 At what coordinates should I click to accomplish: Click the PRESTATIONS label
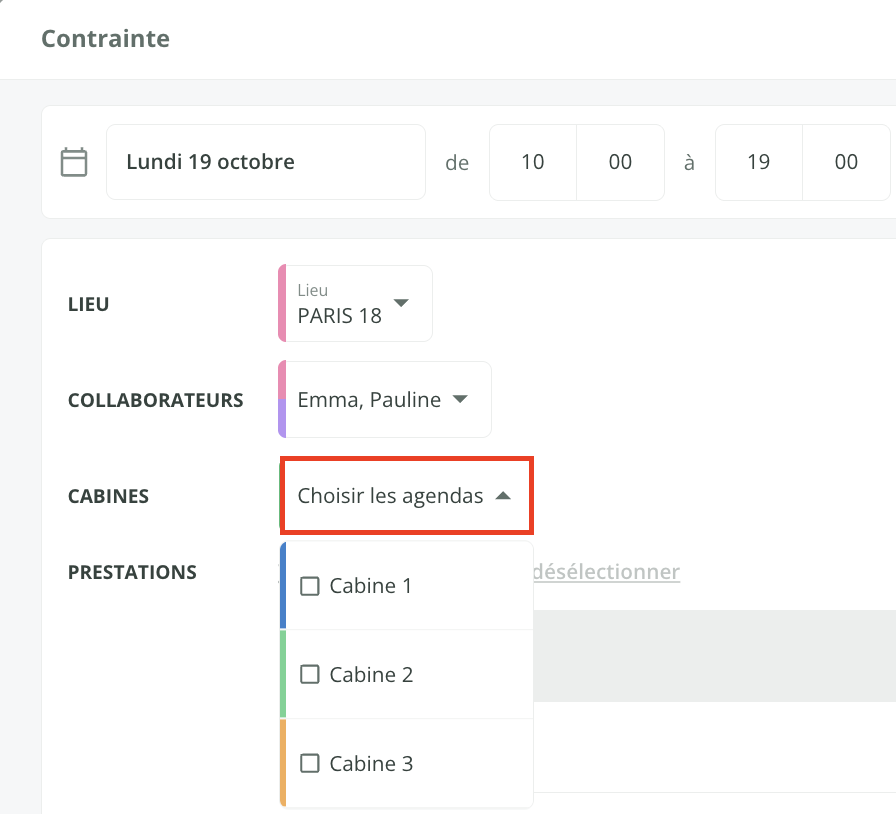tap(132, 572)
